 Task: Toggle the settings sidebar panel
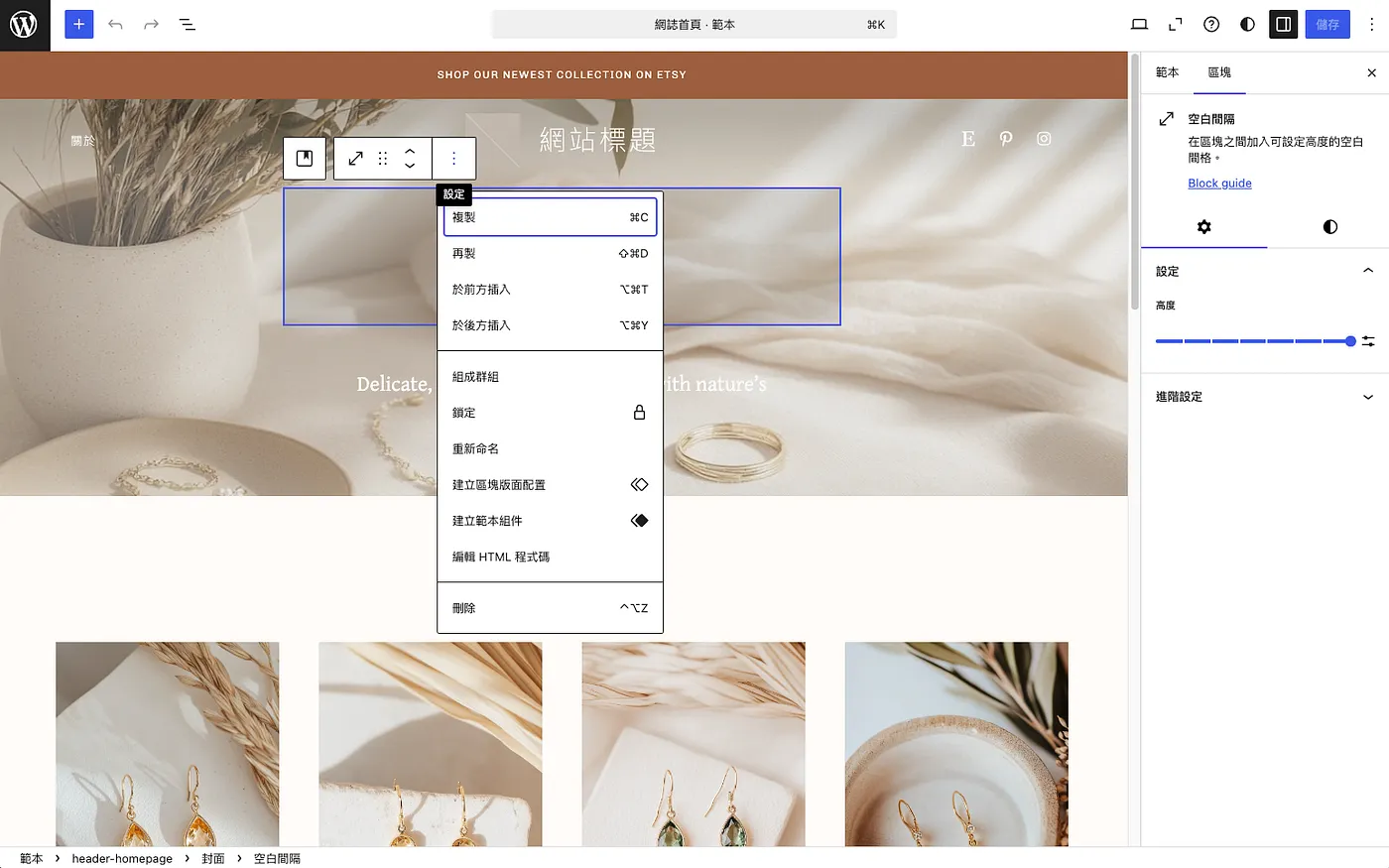pyautogui.click(x=1283, y=25)
